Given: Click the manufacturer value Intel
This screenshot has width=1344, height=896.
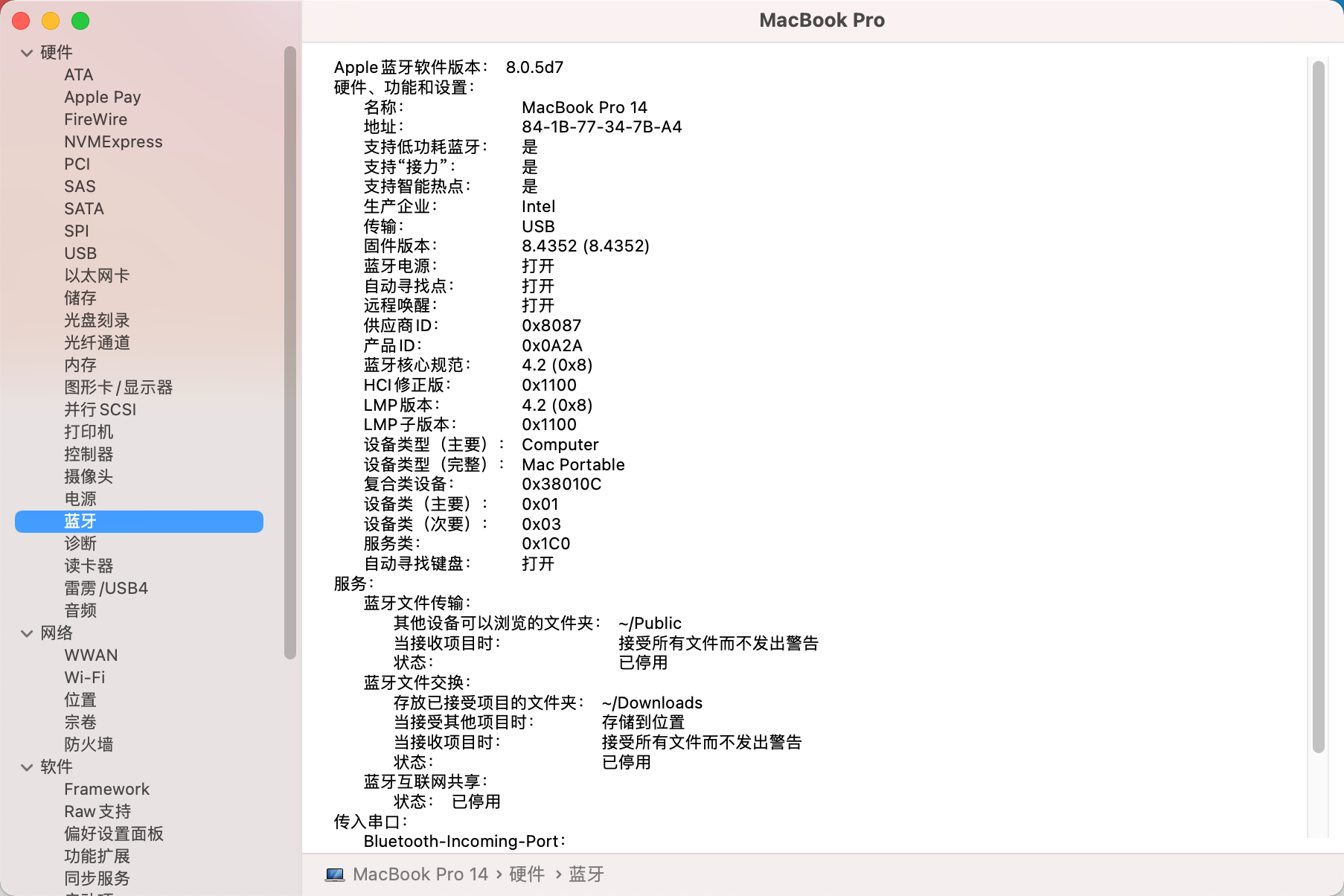Looking at the screenshot, I should click(x=538, y=207).
